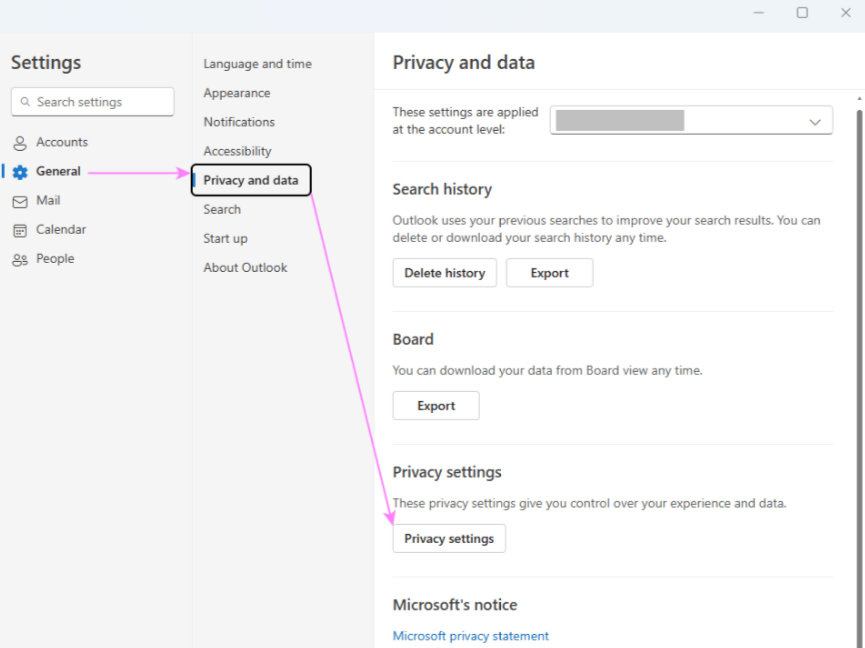Screen dimensions: 865x648
Task: Open Language and time settings
Action: click(258, 64)
